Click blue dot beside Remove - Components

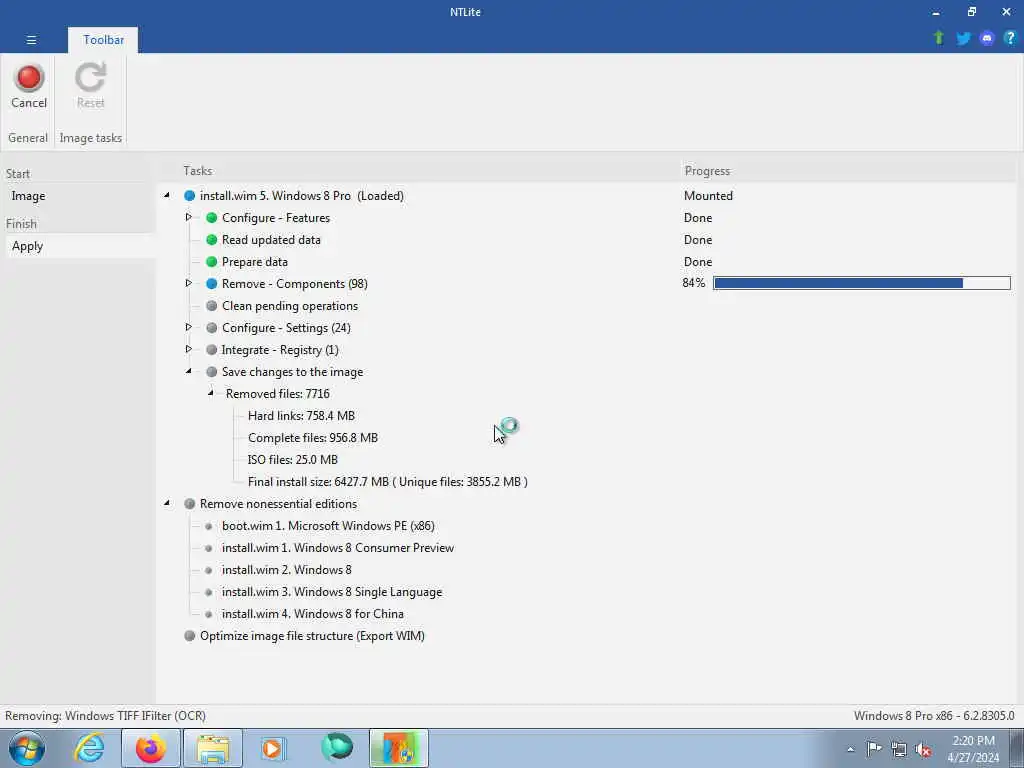(x=212, y=283)
